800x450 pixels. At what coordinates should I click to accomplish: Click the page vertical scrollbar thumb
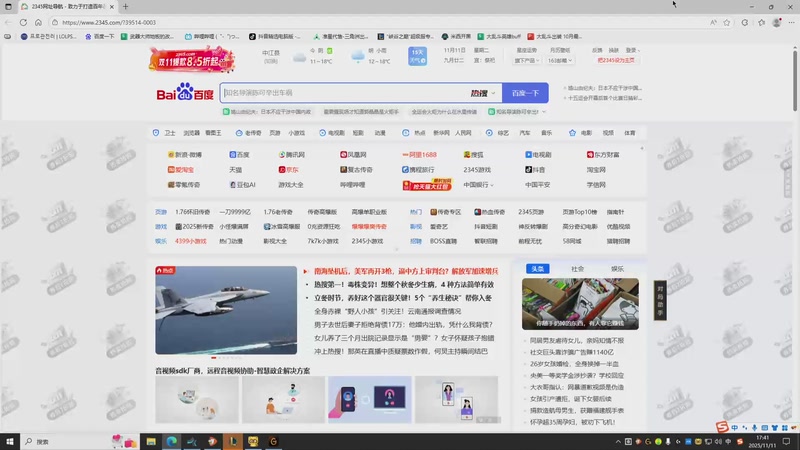coord(795,79)
